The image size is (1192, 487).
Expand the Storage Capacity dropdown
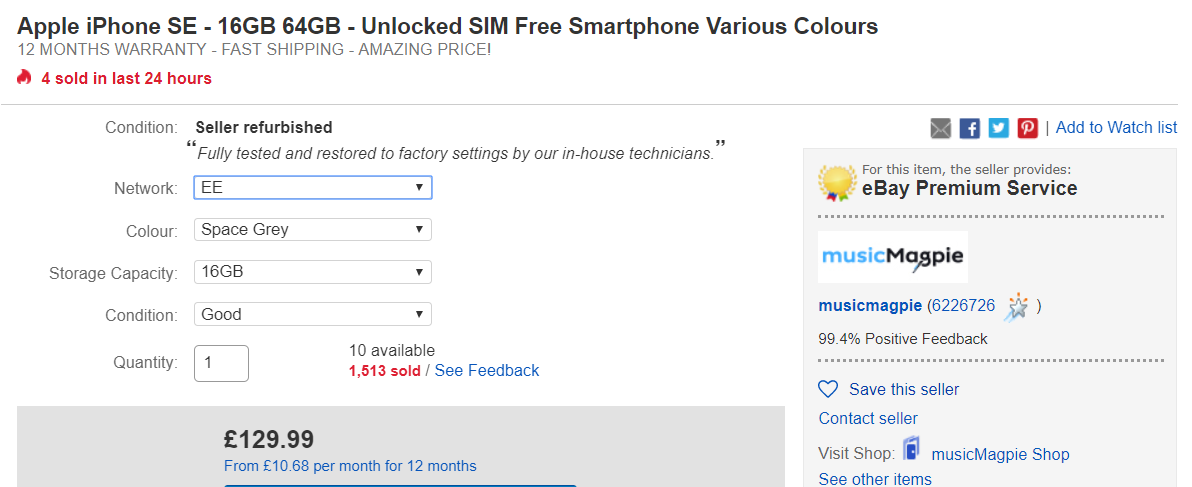tap(312, 272)
